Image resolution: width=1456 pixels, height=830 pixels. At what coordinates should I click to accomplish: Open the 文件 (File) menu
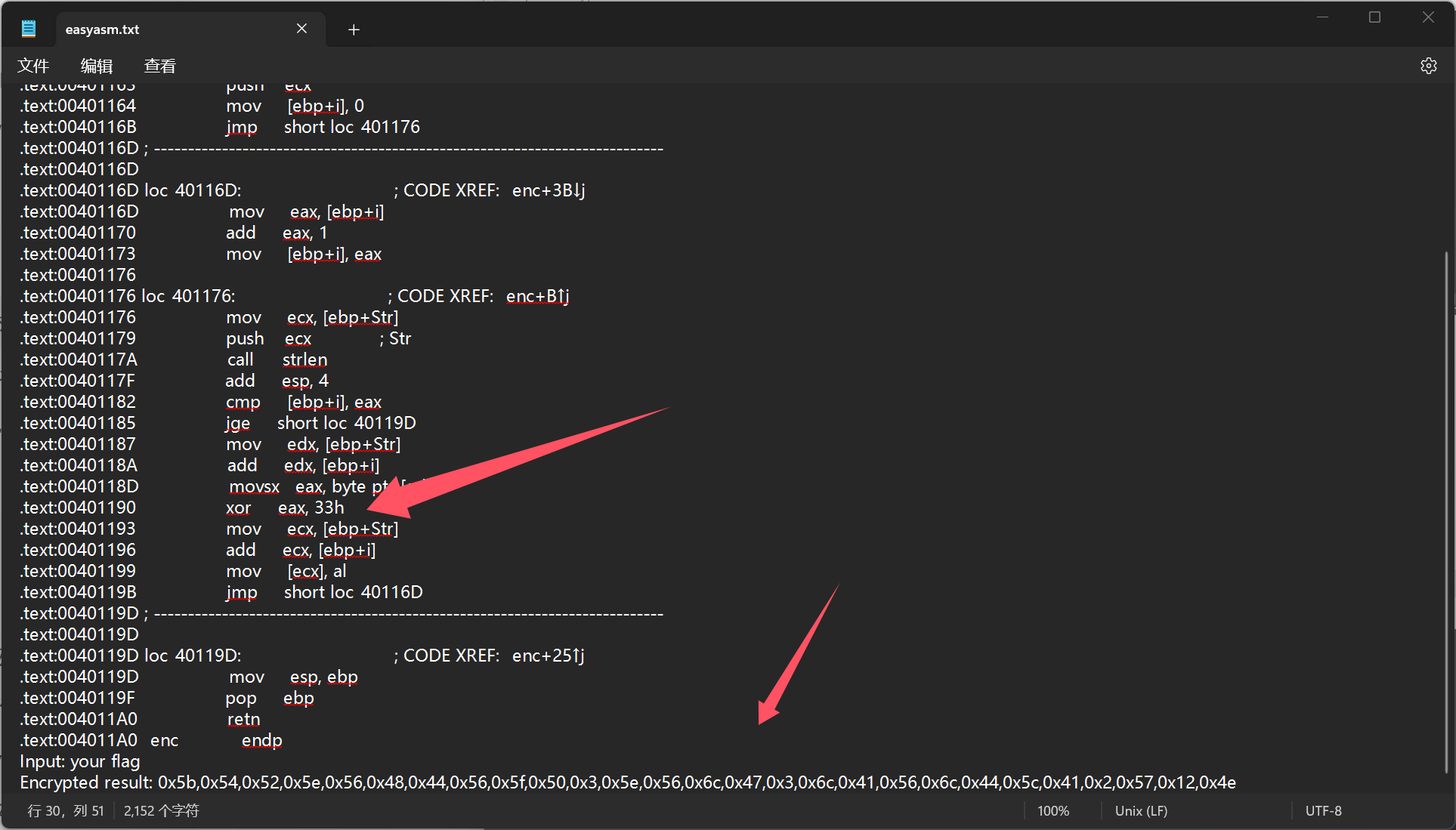[33, 66]
